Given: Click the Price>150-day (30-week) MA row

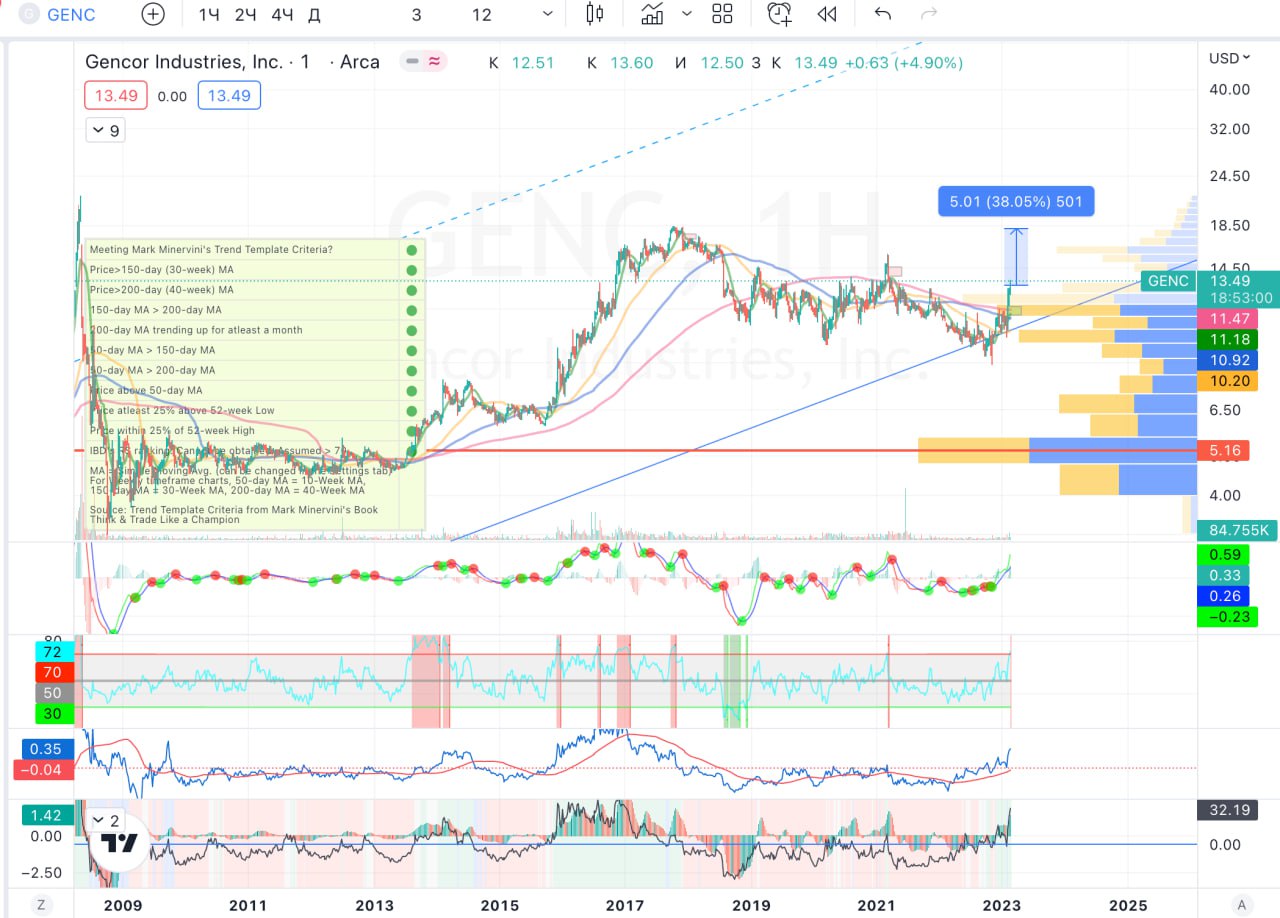Looking at the screenshot, I should (x=254, y=269).
